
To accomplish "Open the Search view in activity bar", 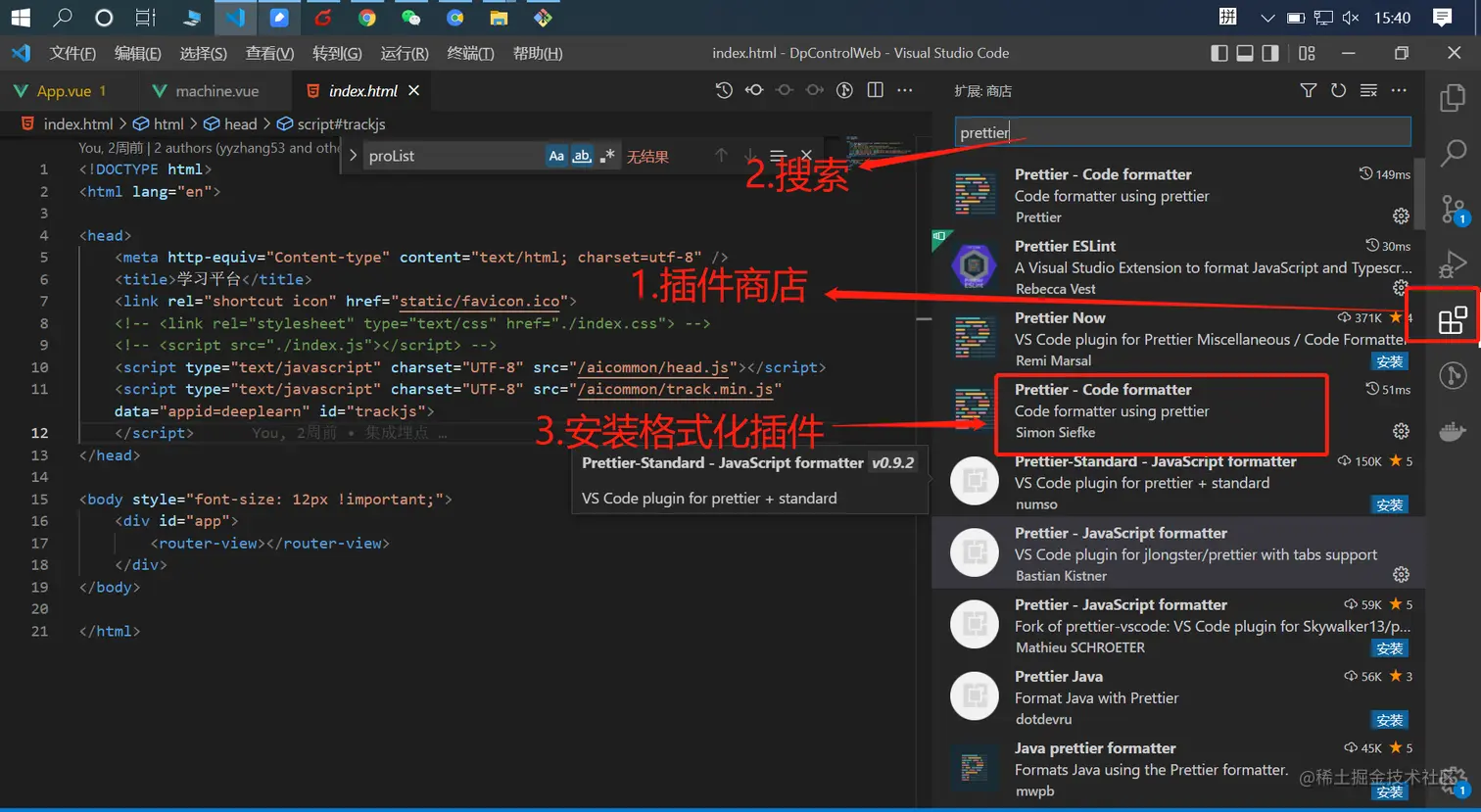I will tap(1453, 153).
